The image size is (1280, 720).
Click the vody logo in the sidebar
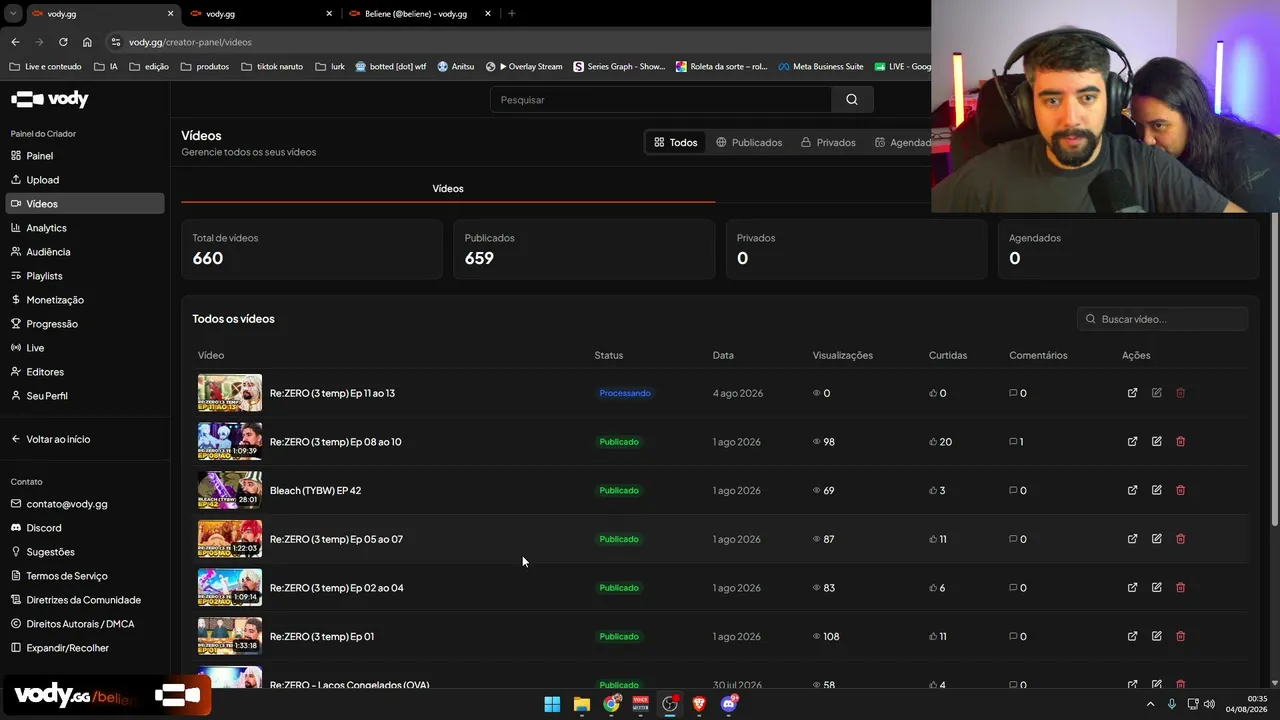pos(50,99)
